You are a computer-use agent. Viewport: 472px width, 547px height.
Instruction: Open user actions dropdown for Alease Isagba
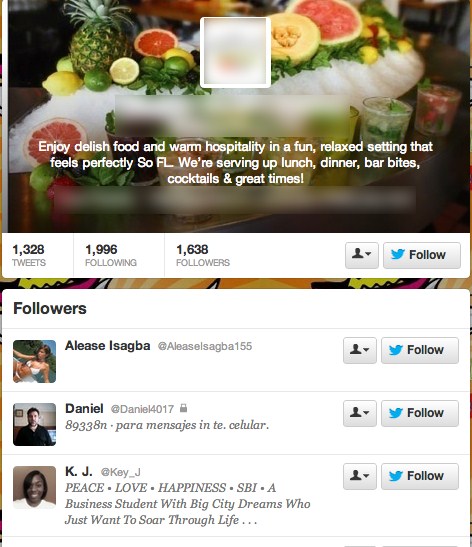[x=360, y=350]
